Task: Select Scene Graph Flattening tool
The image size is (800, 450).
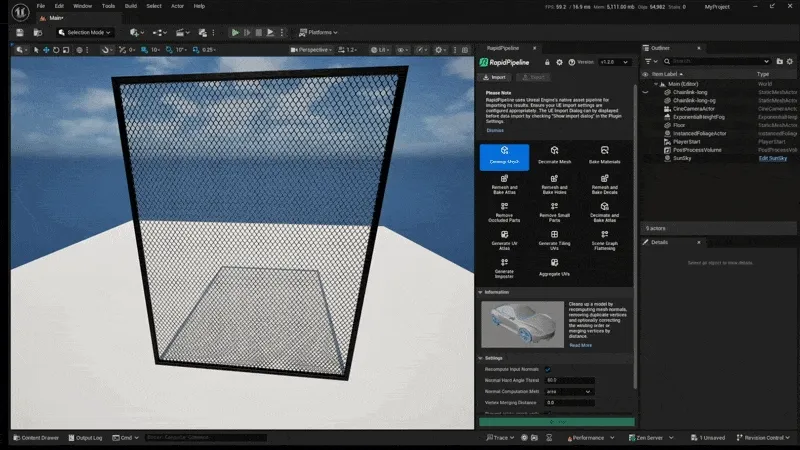Action: pyautogui.click(x=604, y=240)
